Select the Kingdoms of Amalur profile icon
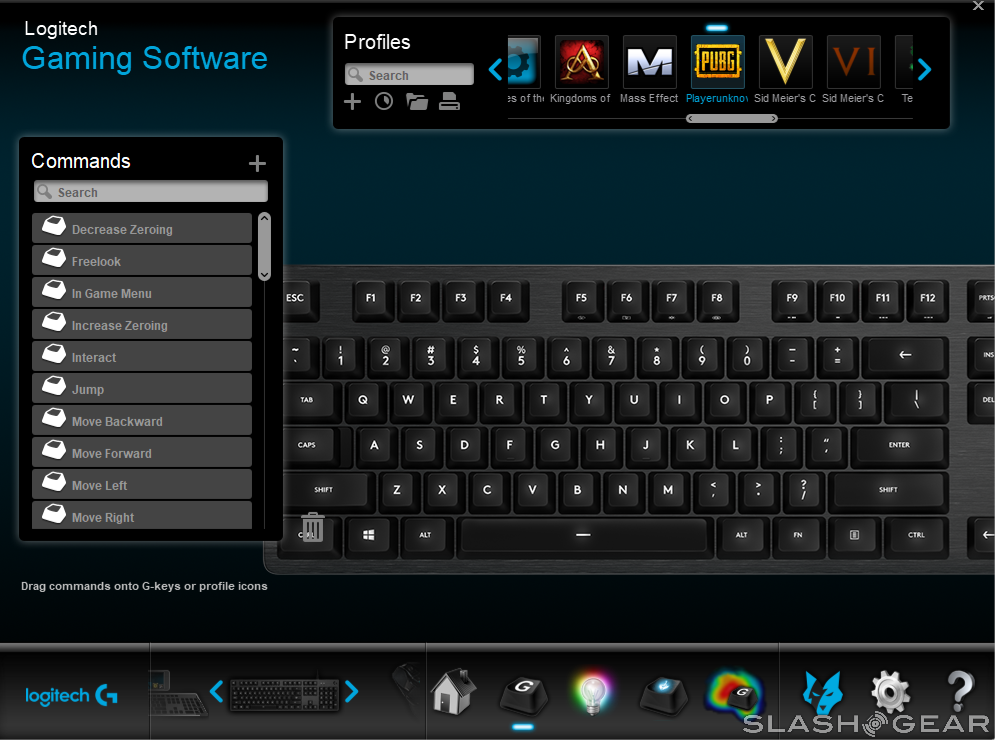 pyautogui.click(x=582, y=62)
